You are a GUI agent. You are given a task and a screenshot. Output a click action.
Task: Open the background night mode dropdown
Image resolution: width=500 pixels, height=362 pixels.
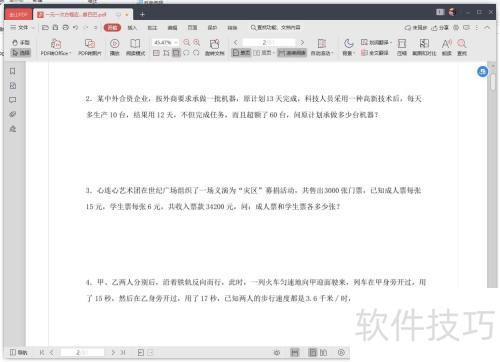(349, 47)
